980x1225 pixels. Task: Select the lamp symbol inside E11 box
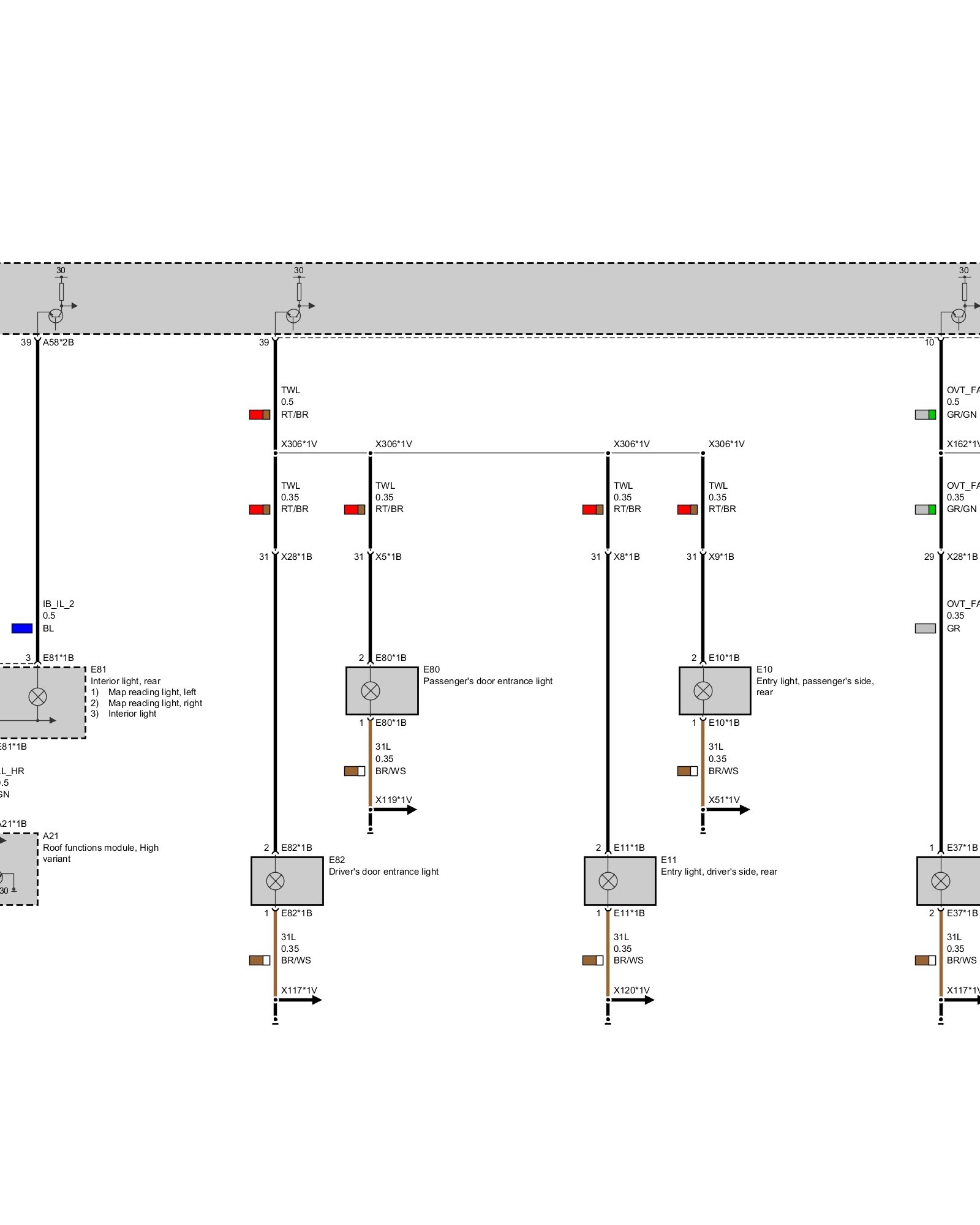coord(608,881)
